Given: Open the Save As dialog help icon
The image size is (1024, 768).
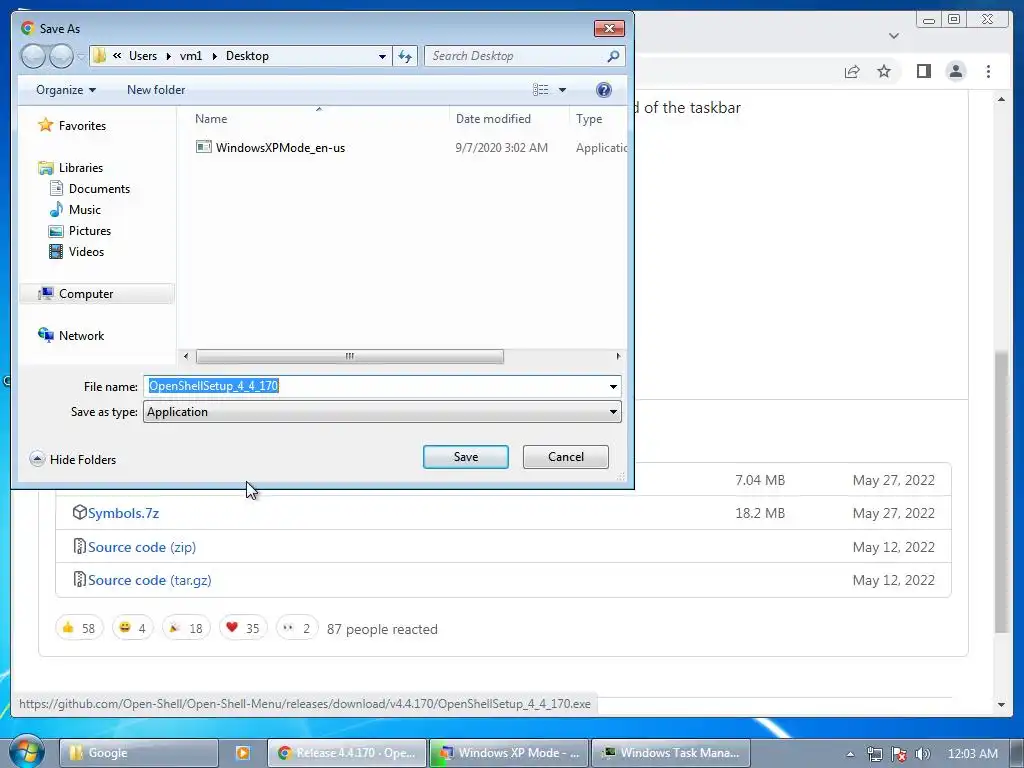Looking at the screenshot, I should click(604, 89).
